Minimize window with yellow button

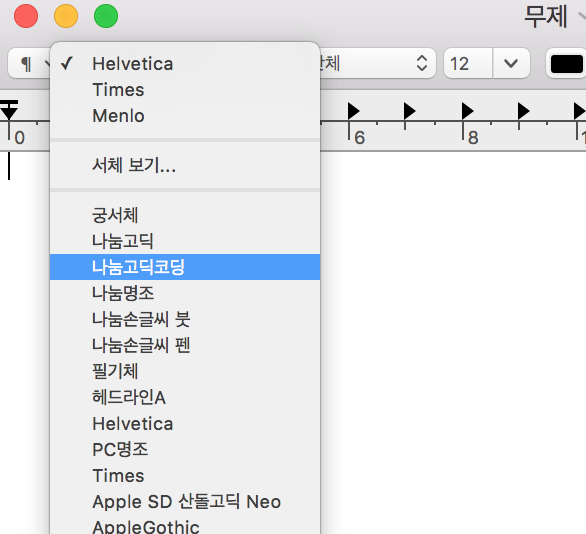(x=66, y=16)
